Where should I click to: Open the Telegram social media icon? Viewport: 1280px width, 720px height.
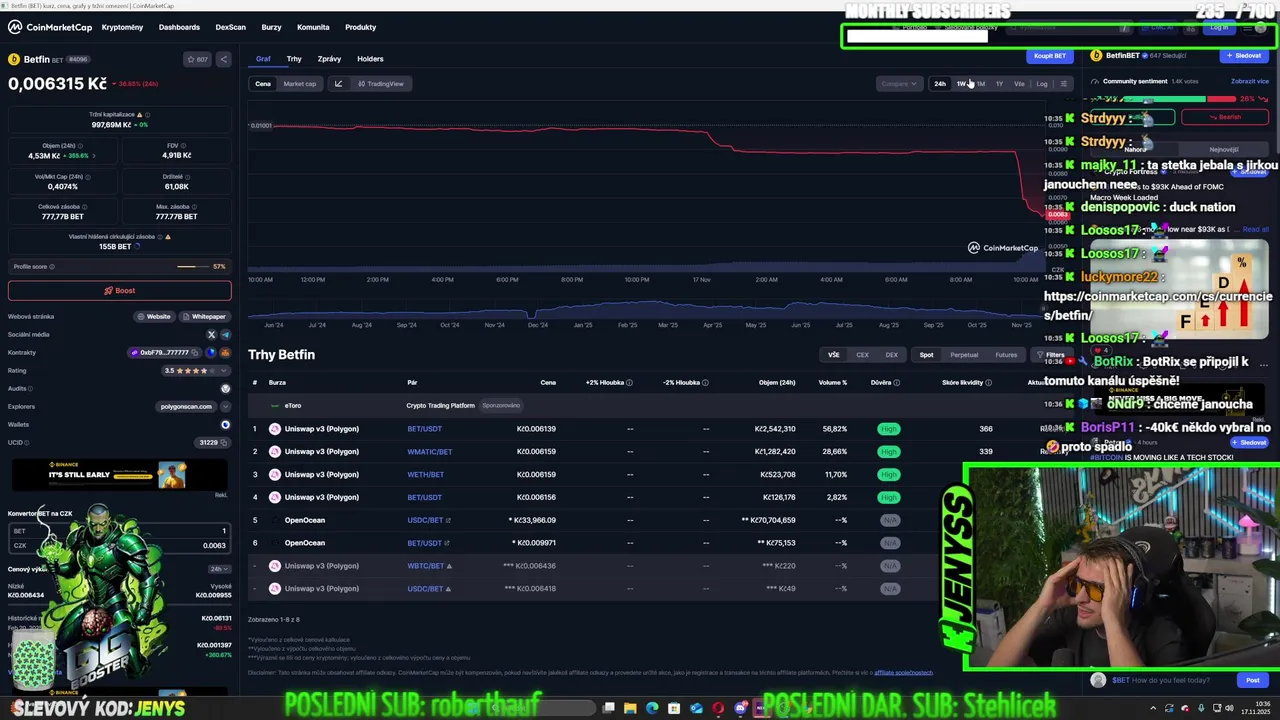pyautogui.click(x=225, y=335)
